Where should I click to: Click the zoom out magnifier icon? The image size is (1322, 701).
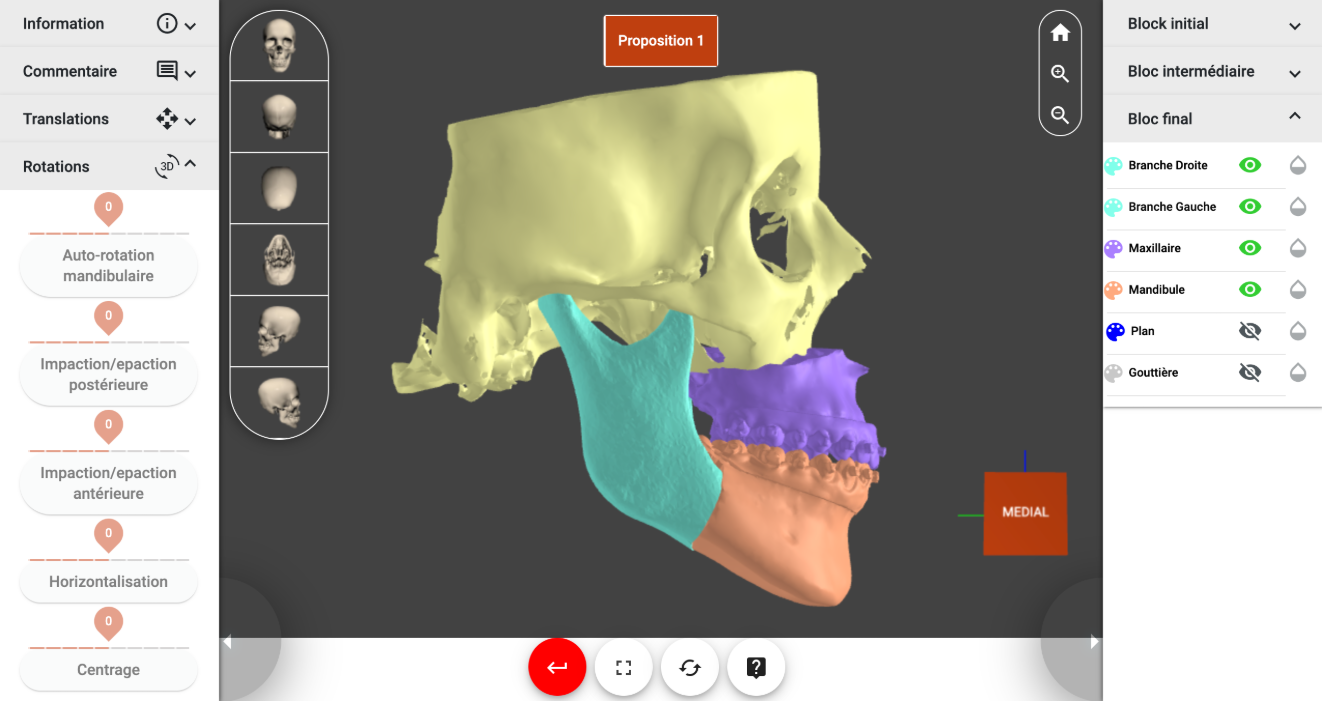click(1060, 115)
